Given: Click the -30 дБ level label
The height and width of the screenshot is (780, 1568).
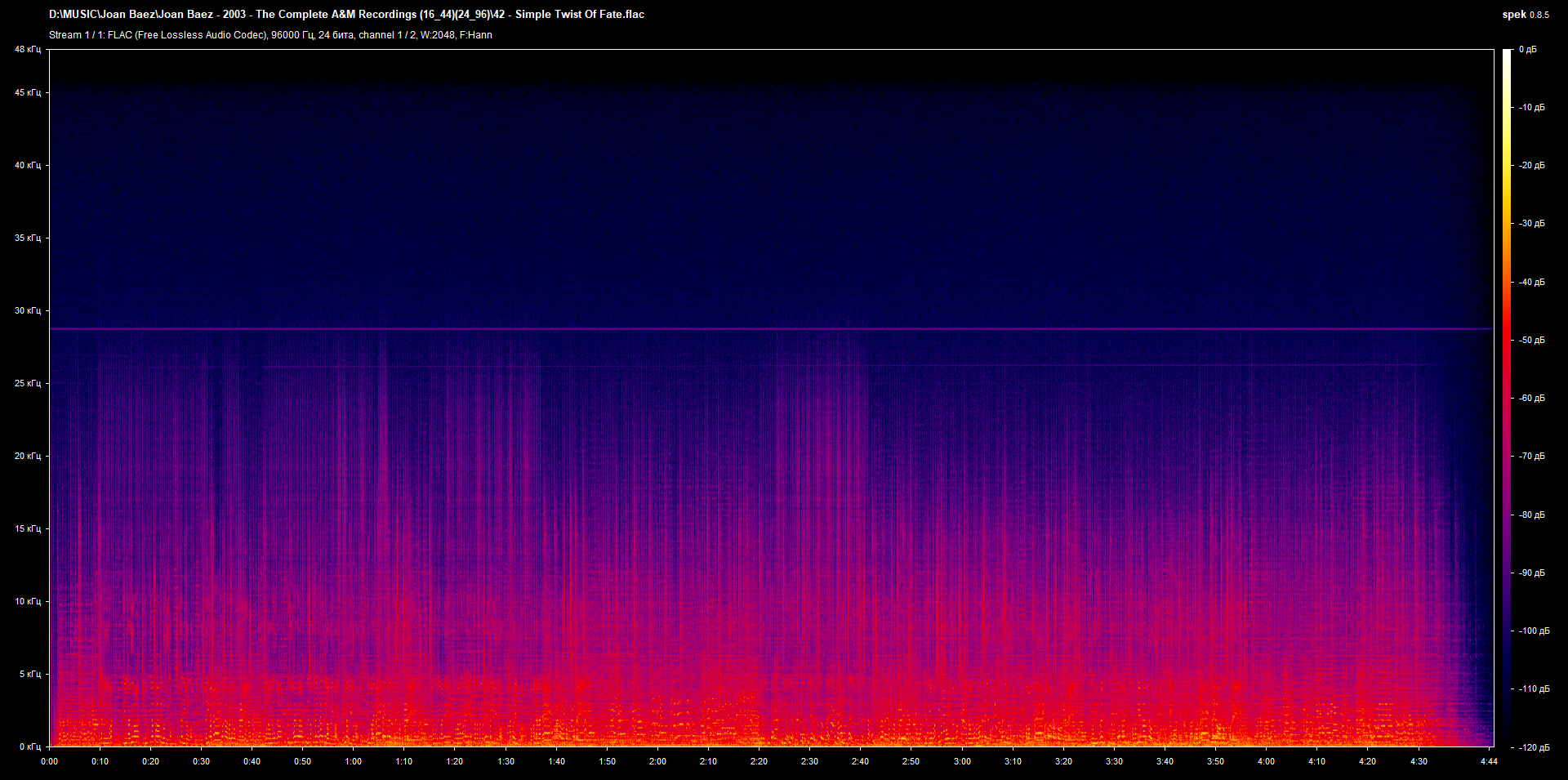Looking at the screenshot, I should click(x=1532, y=224).
